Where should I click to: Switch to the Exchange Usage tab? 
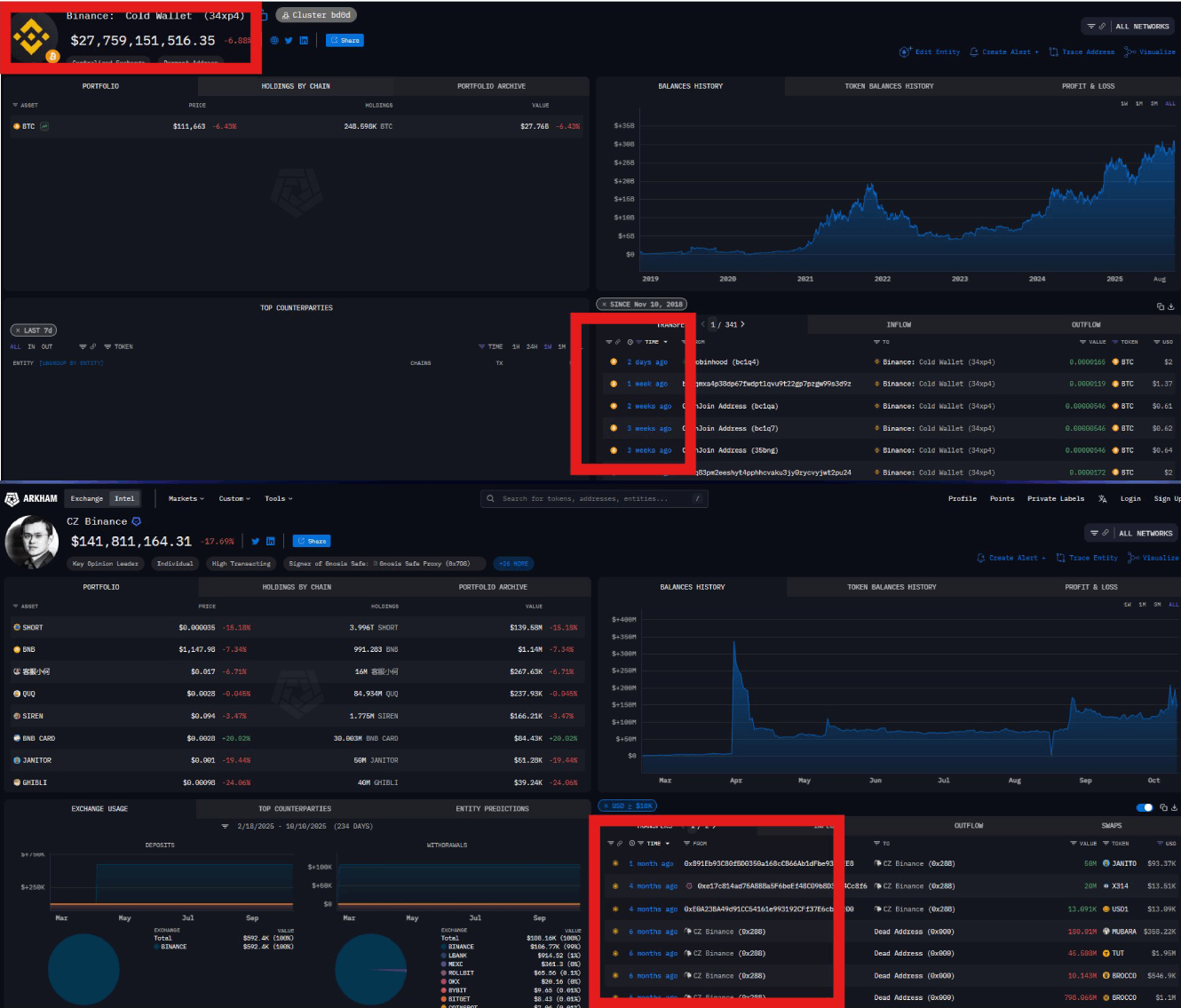99,809
